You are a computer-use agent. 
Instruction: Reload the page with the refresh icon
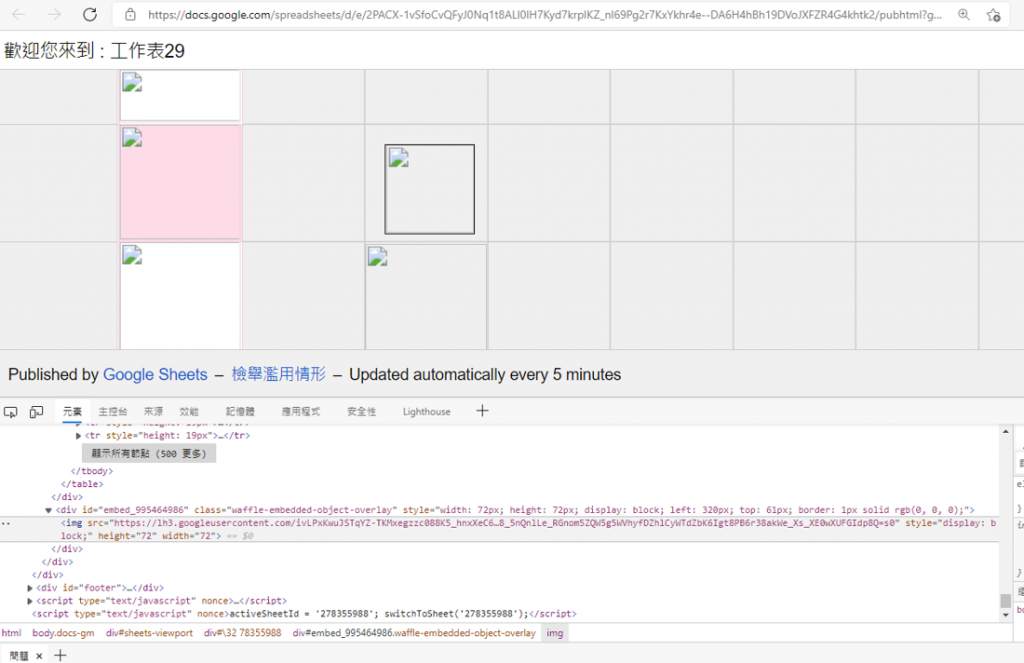[90, 14]
